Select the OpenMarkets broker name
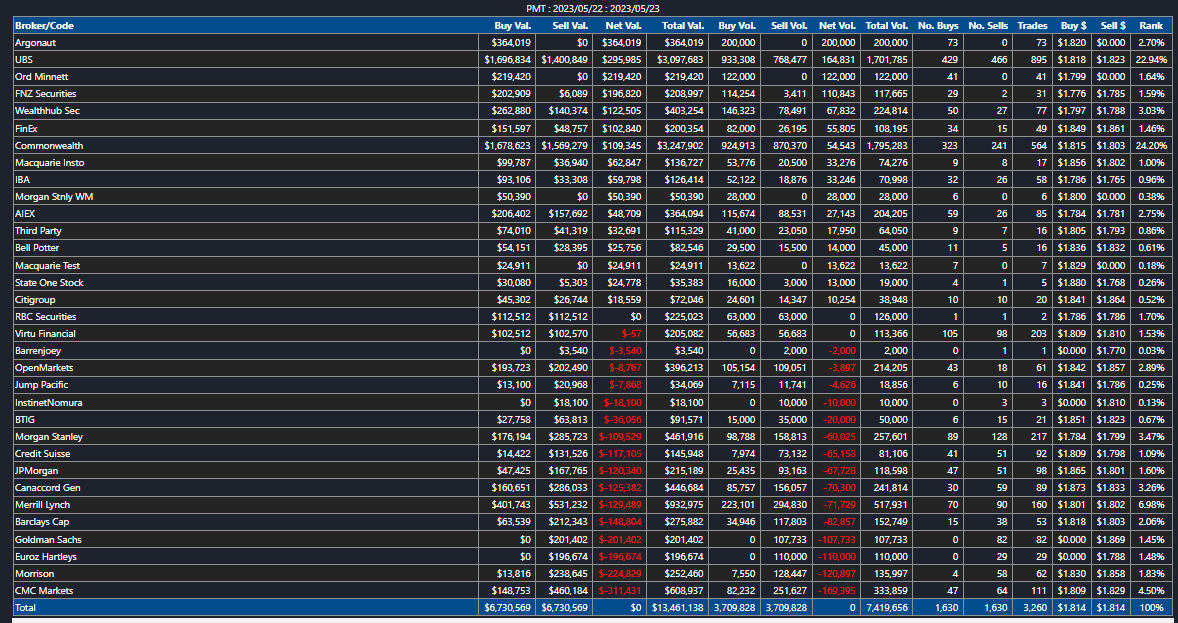The width and height of the screenshot is (1178, 623). 44,367
